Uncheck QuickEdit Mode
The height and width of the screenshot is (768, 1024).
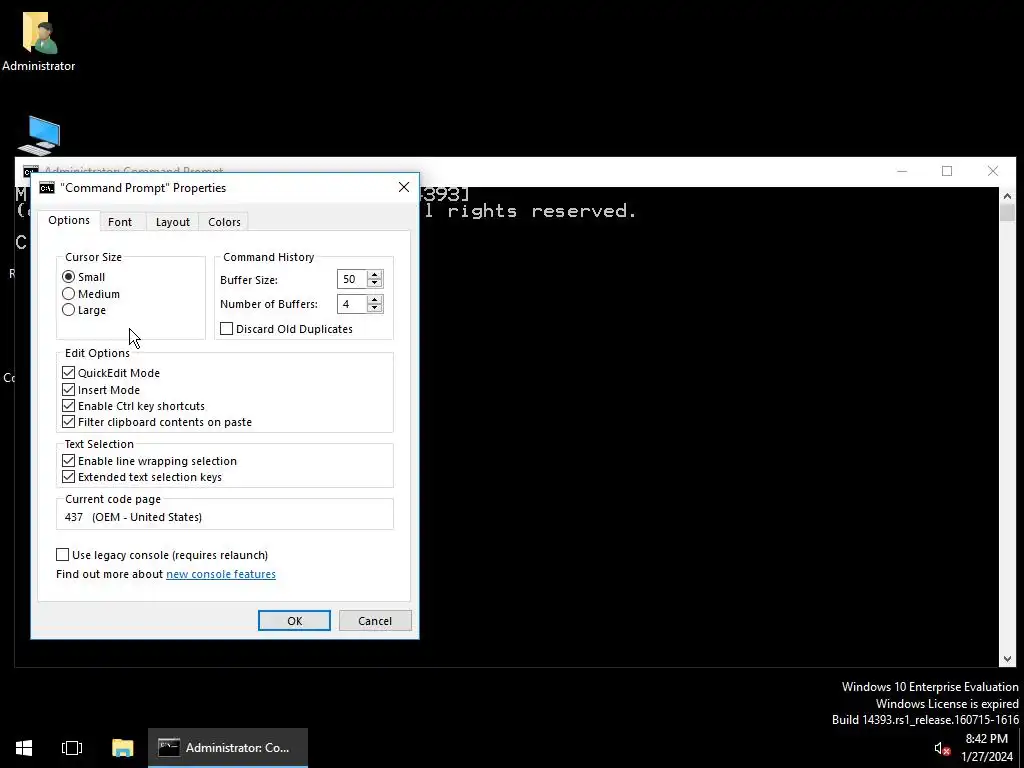69,373
